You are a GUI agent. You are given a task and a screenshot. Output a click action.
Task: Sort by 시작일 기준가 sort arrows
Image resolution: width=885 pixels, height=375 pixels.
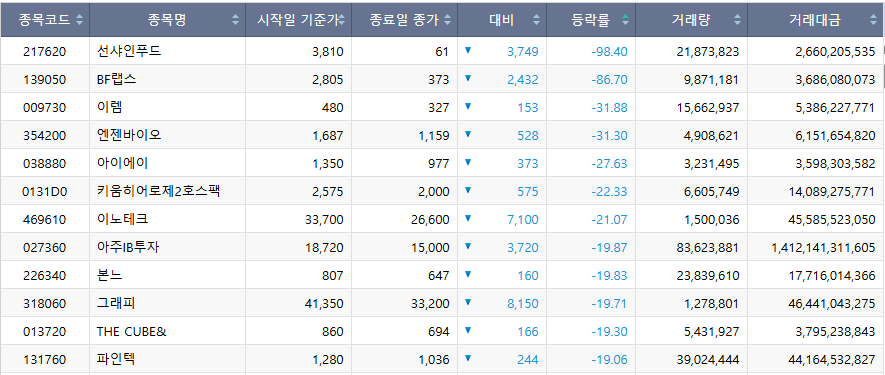[x=341, y=20]
